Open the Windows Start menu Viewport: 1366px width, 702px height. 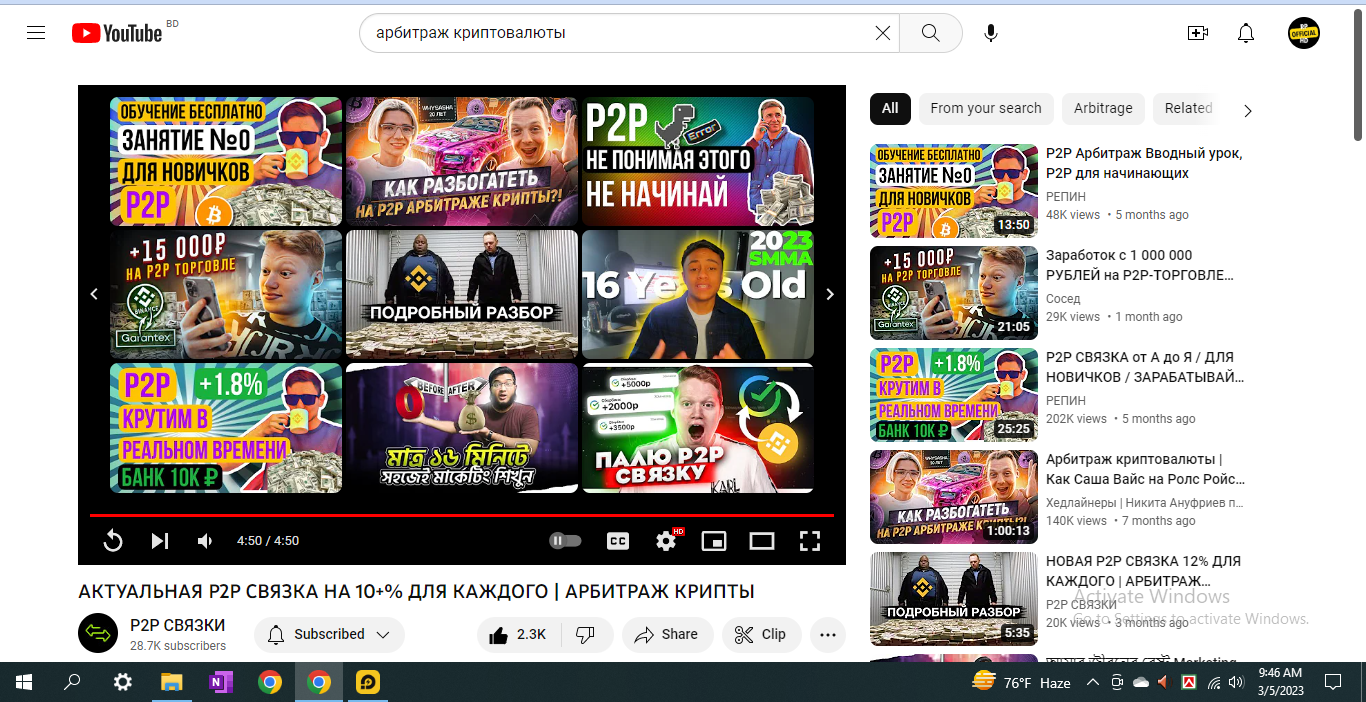[x=23, y=682]
